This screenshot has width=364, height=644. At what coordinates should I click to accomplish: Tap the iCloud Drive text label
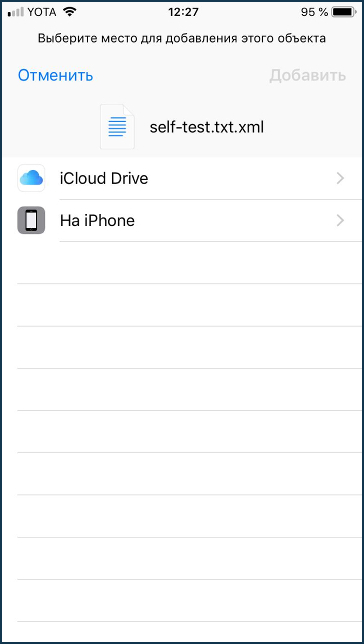coord(104,178)
